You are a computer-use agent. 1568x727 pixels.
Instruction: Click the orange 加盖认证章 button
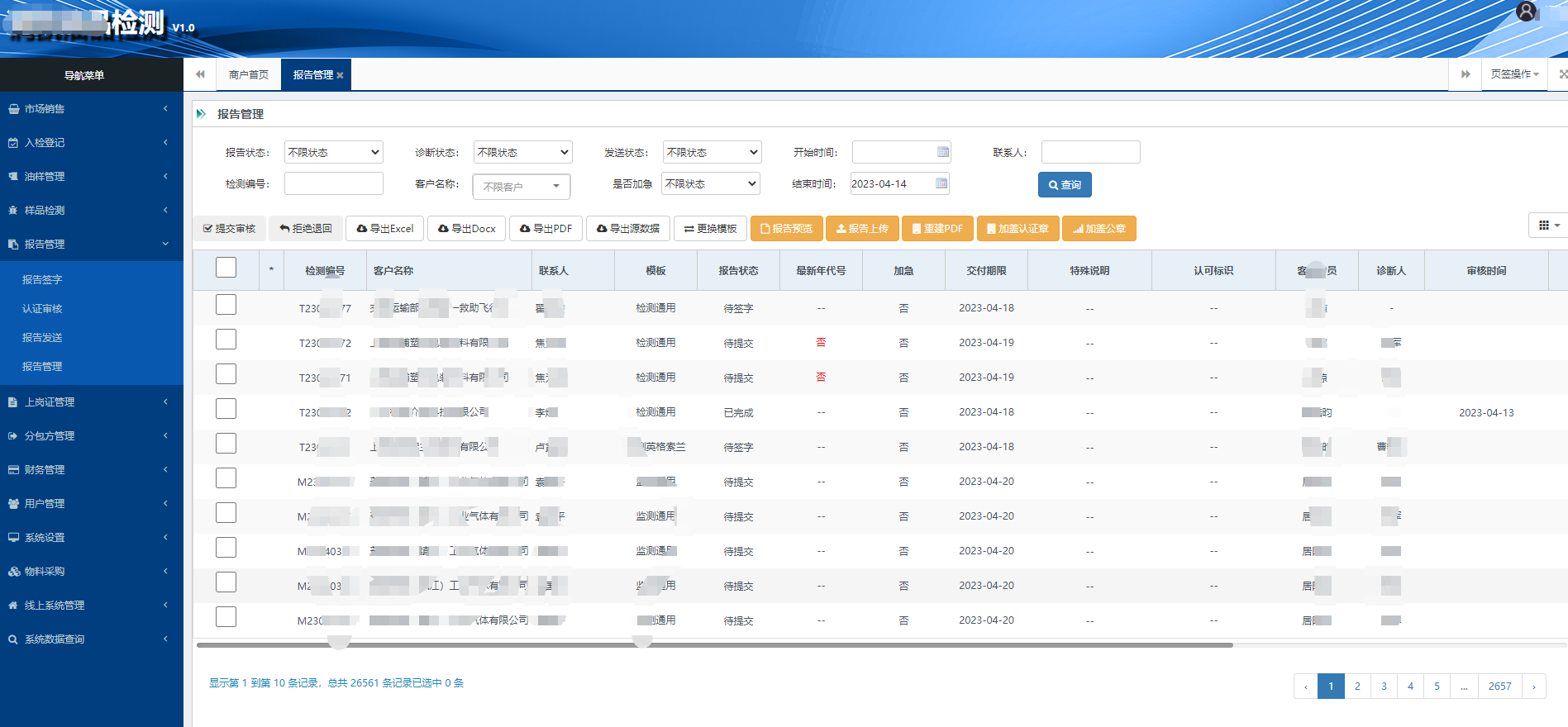pos(1018,229)
